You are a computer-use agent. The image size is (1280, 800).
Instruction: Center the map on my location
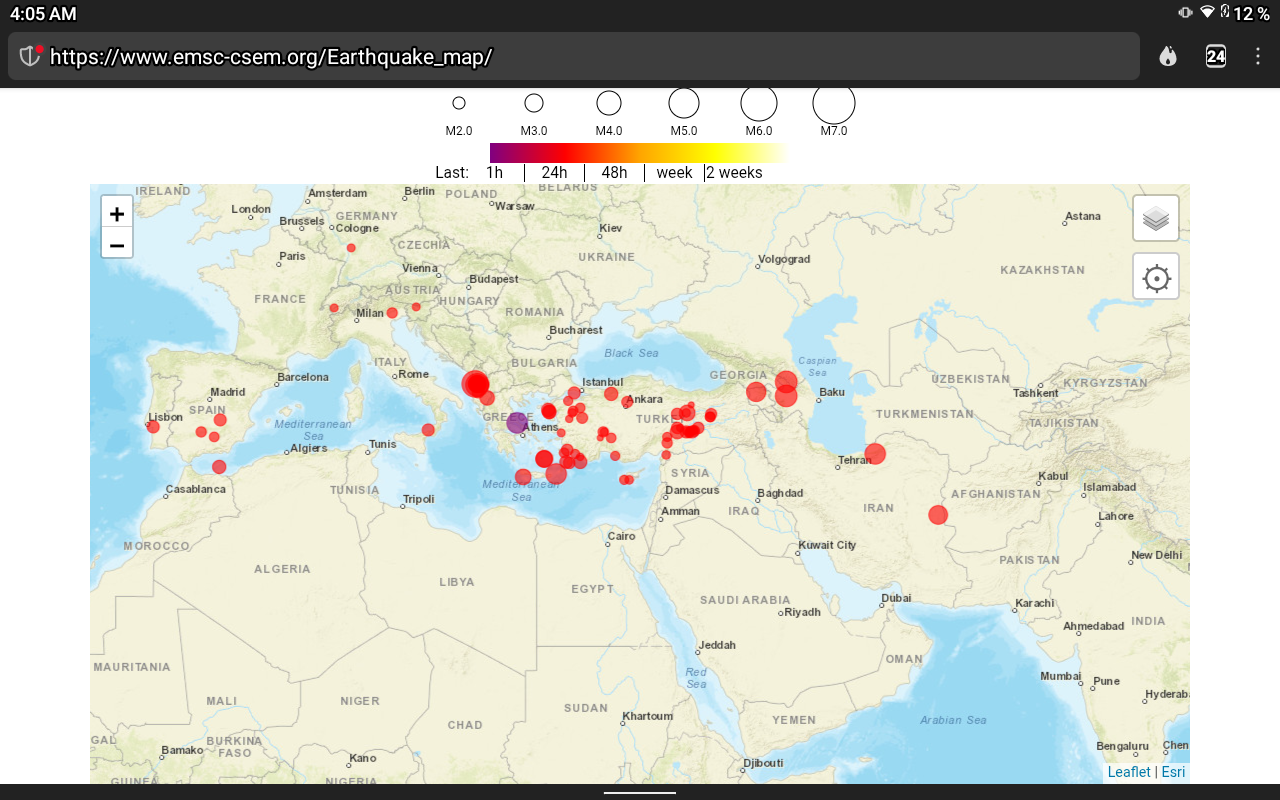coord(1156,277)
